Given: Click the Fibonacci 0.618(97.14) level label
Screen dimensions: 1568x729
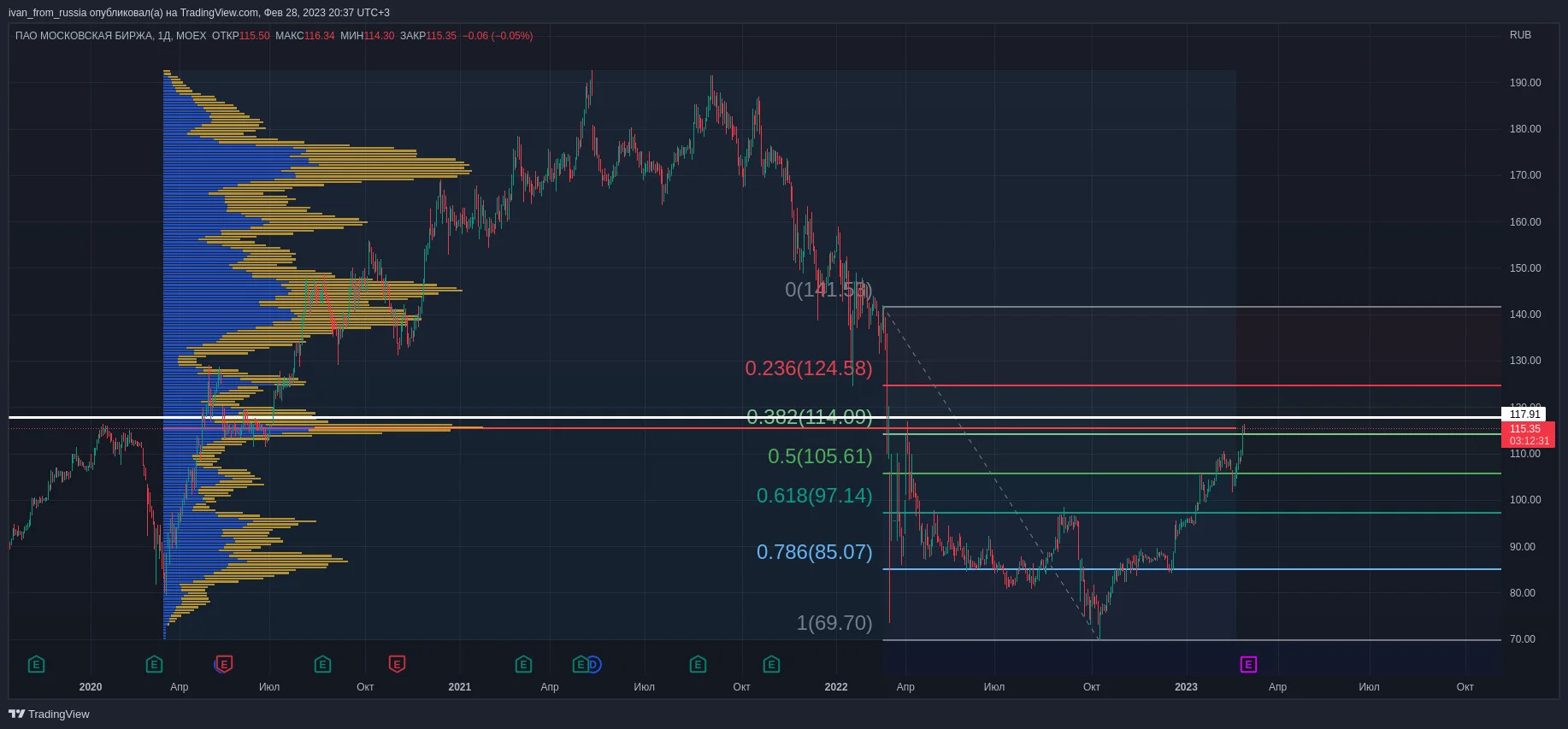Looking at the screenshot, I should pos(815,496).
